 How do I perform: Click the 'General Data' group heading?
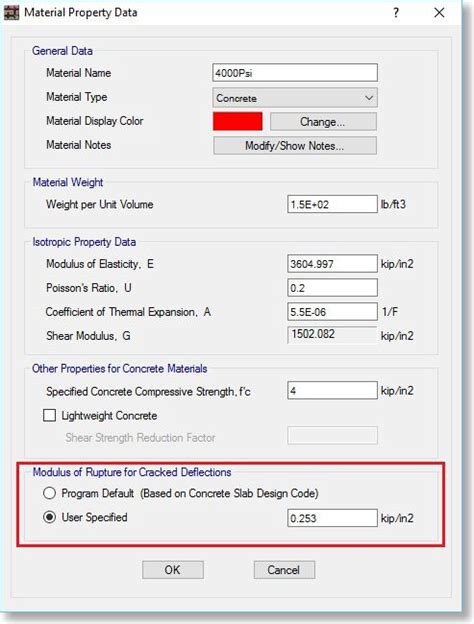tap(62, 51)
